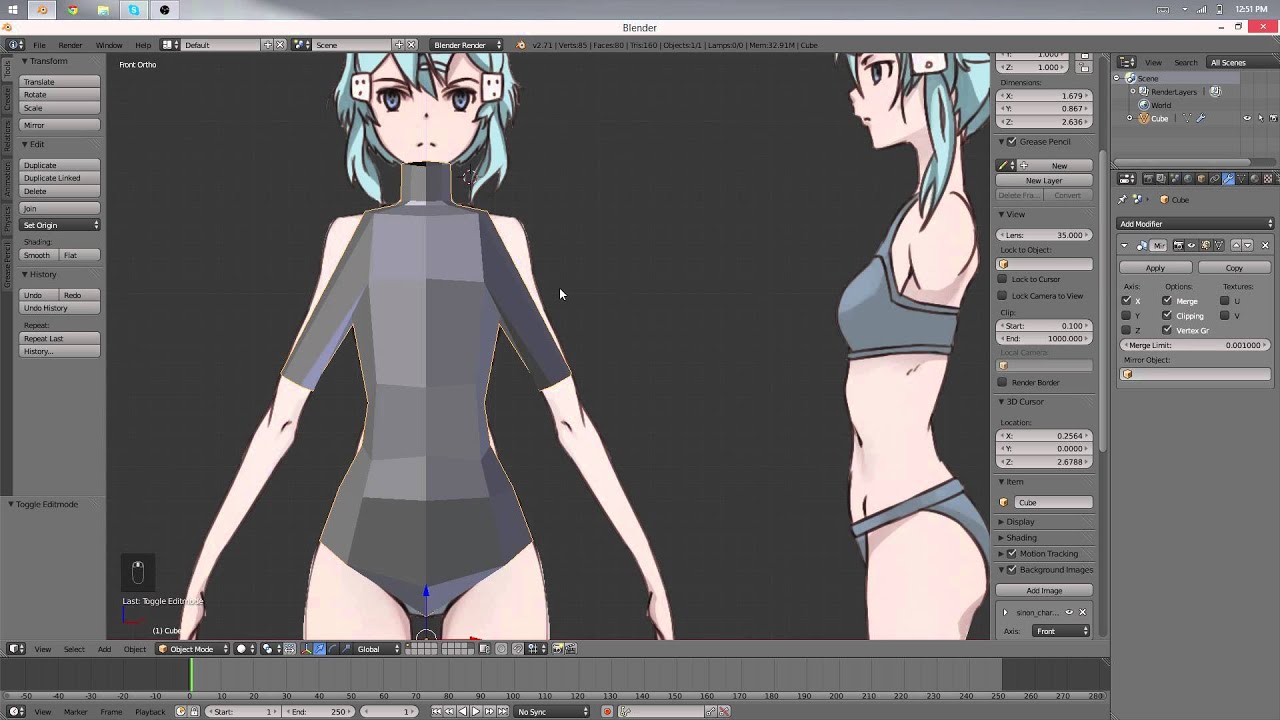1280x720 pixels.
Task: Enable the Y axis checkbox in Mirror
Action: pyautogui.click(x=1126, y=316)
